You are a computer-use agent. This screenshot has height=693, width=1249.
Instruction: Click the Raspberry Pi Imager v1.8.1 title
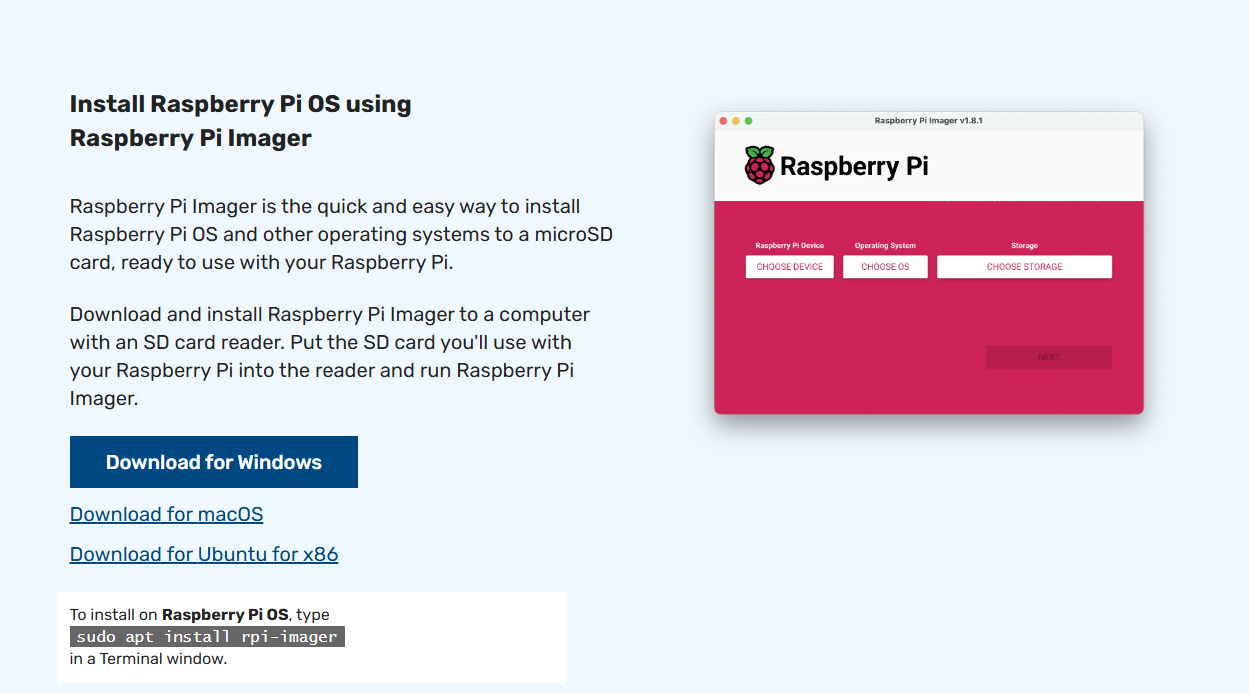coord(929,121)
